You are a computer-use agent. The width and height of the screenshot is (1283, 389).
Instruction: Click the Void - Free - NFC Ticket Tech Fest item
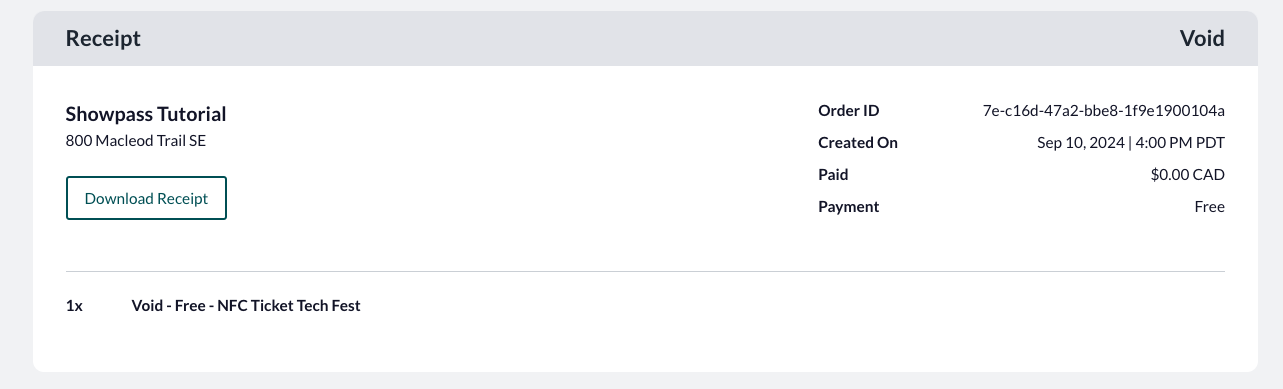[246, 306]
